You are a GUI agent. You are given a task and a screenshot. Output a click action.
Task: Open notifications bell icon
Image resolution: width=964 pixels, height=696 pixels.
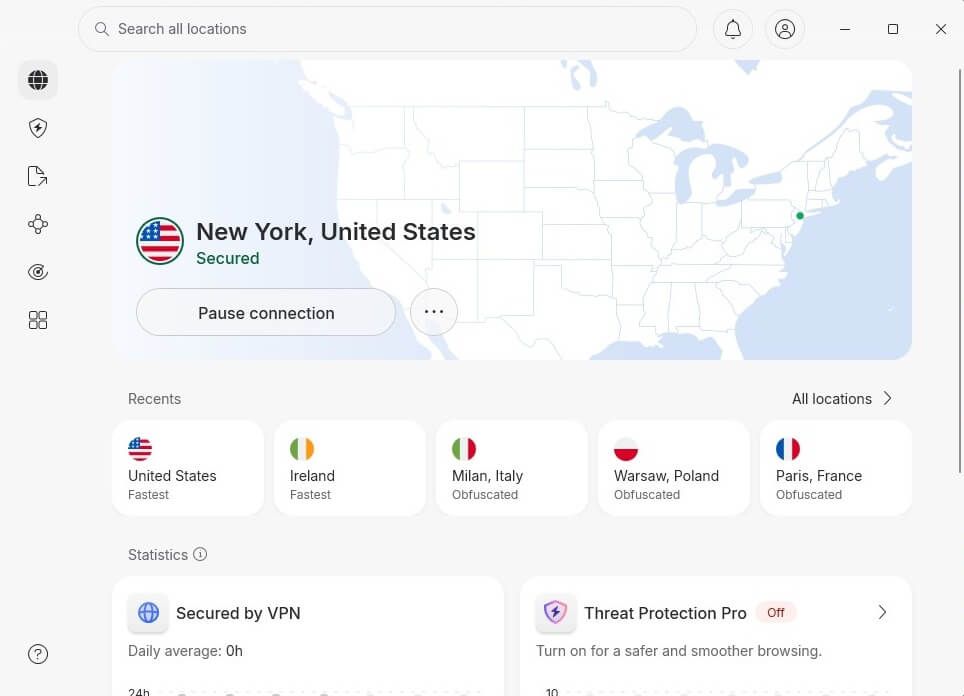[733, 29]
